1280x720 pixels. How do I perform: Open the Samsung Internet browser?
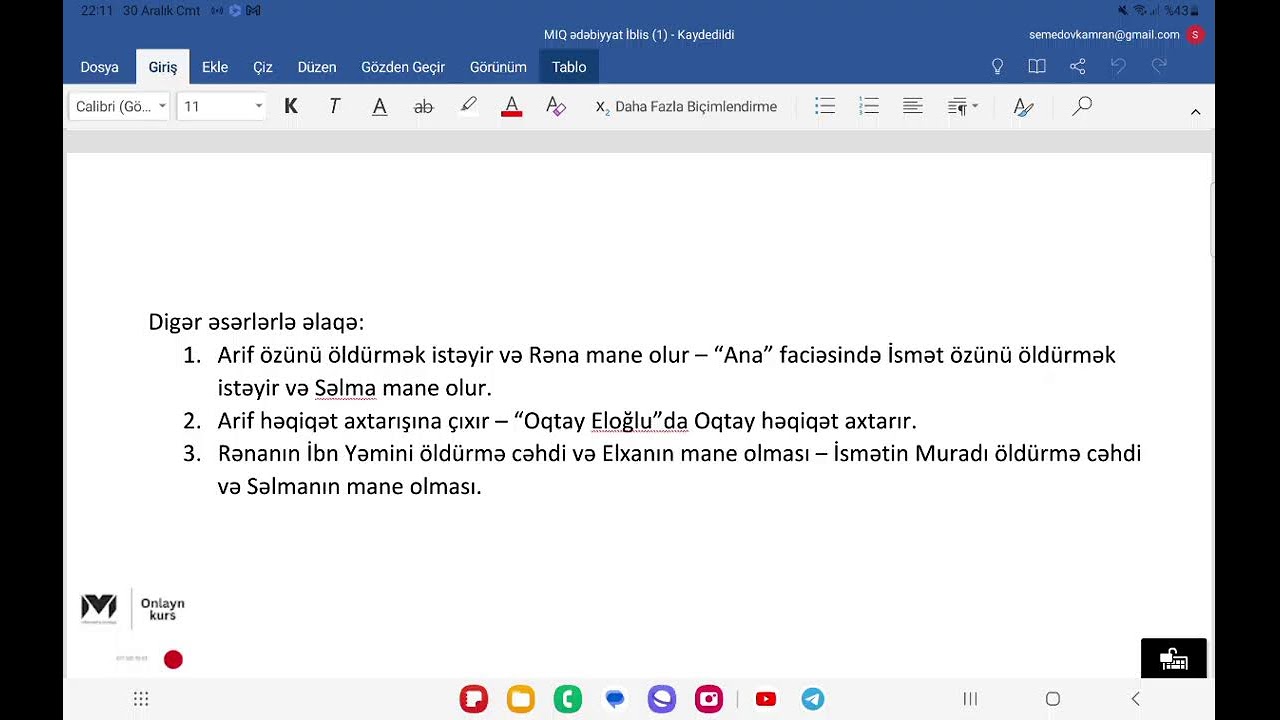(662, 699)
